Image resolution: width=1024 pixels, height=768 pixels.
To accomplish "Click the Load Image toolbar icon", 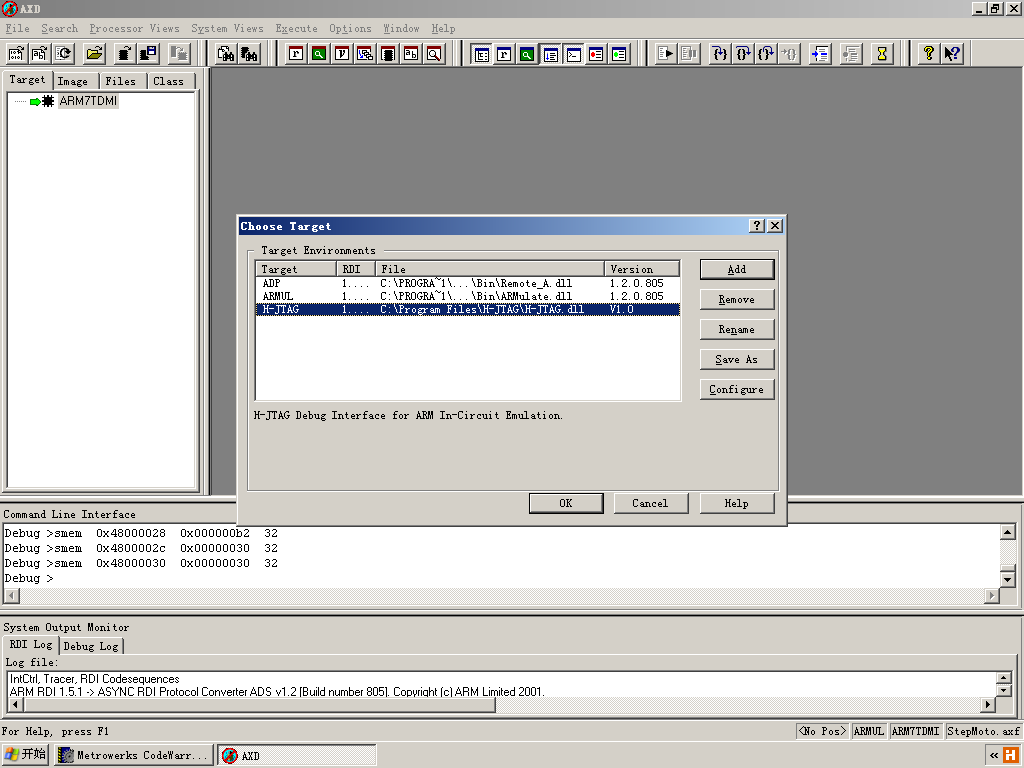I will tap(16, 54).
